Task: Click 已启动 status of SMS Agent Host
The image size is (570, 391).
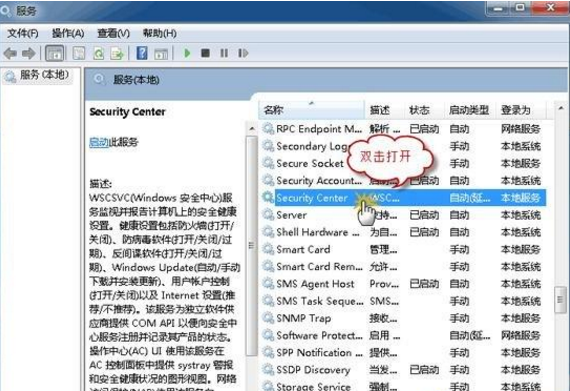Action: click(x=424, y=284)
